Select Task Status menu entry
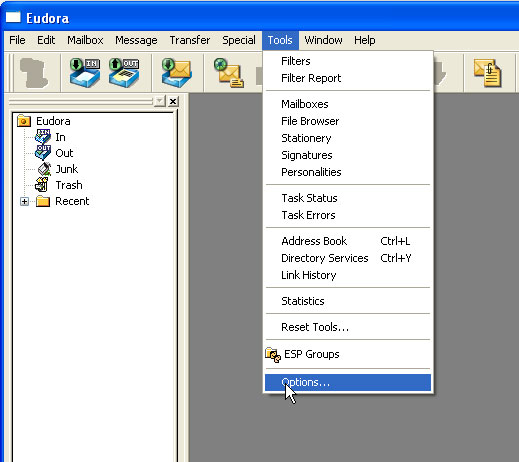 [x=348, y=198]
